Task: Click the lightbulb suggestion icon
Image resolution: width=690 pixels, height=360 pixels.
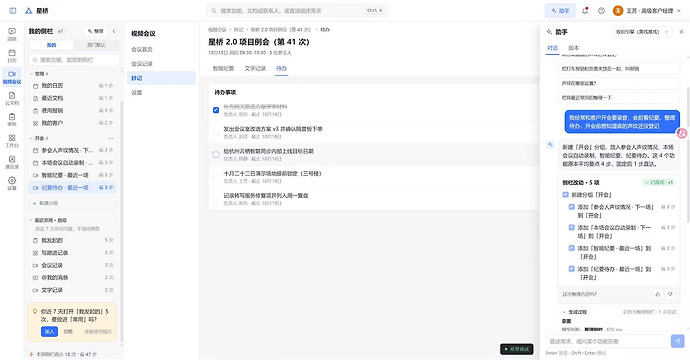Action: tap(35, 312)
